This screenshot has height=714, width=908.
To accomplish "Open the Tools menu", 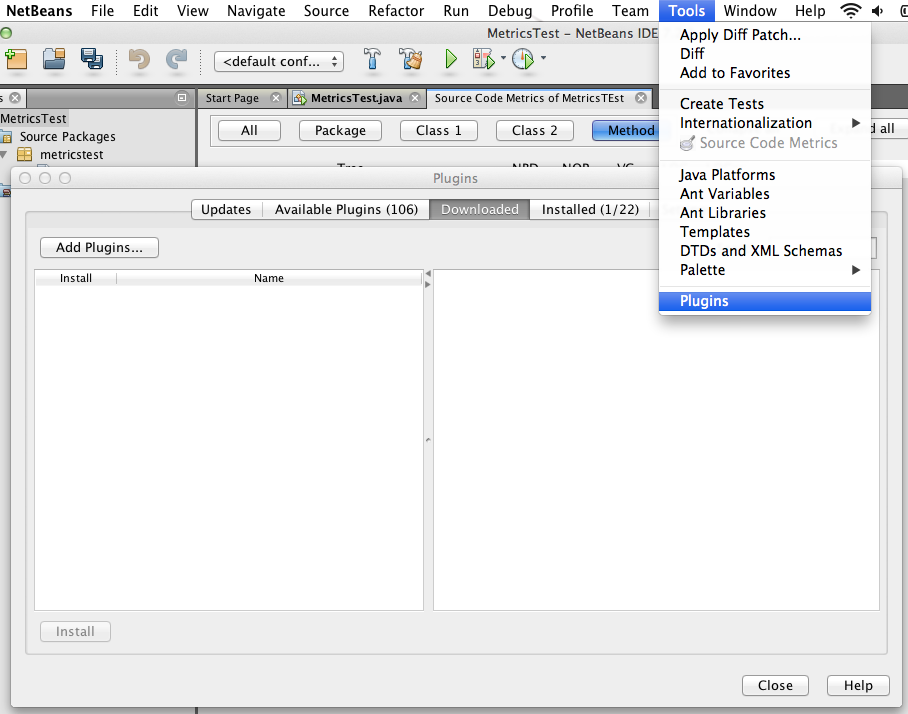I will [x=686, y=10].
